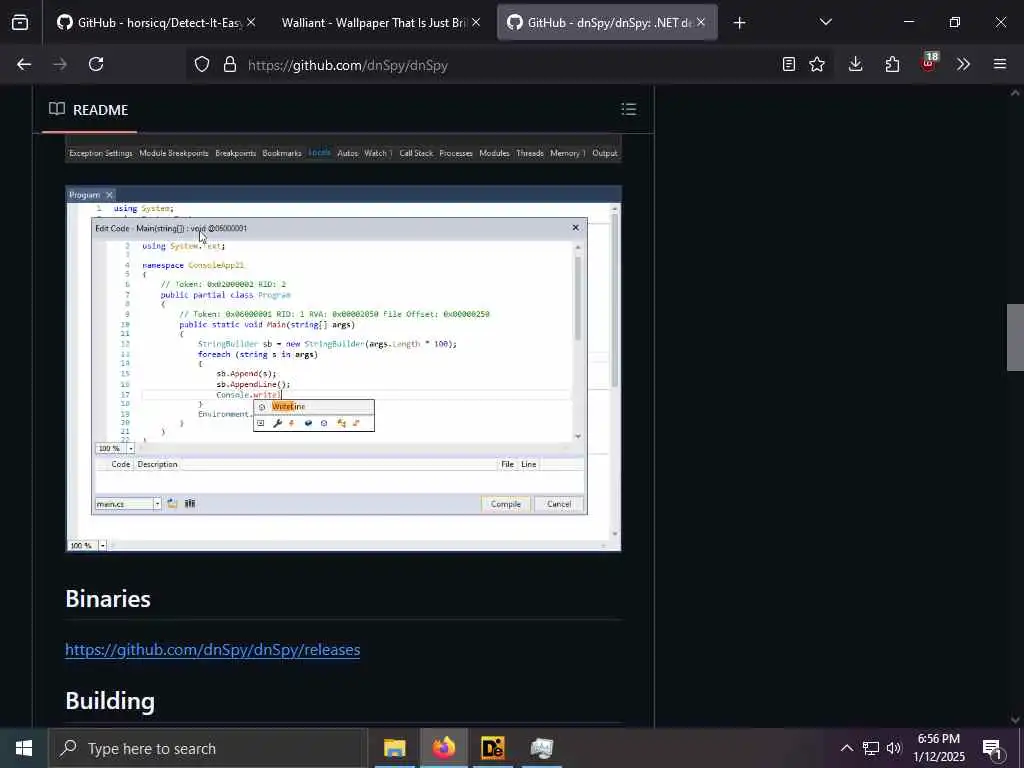Open the README outline list icon
This screenshot has width=1024, height=768.
point(628,109)
